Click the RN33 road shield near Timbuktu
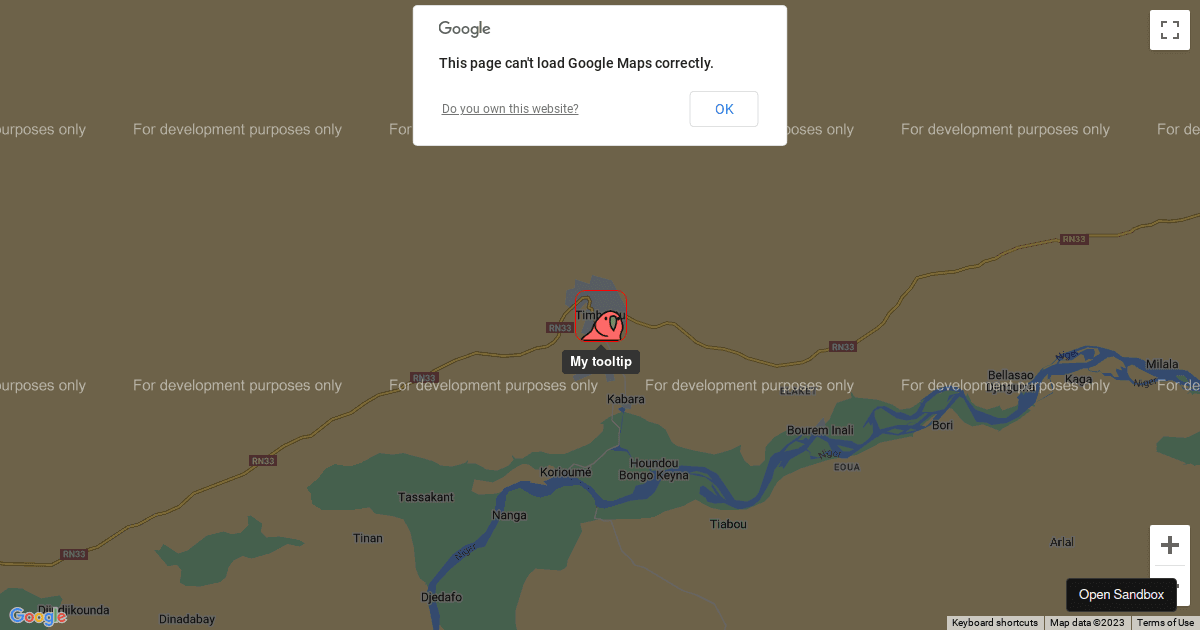1200x630 pixels. [559, 328]
